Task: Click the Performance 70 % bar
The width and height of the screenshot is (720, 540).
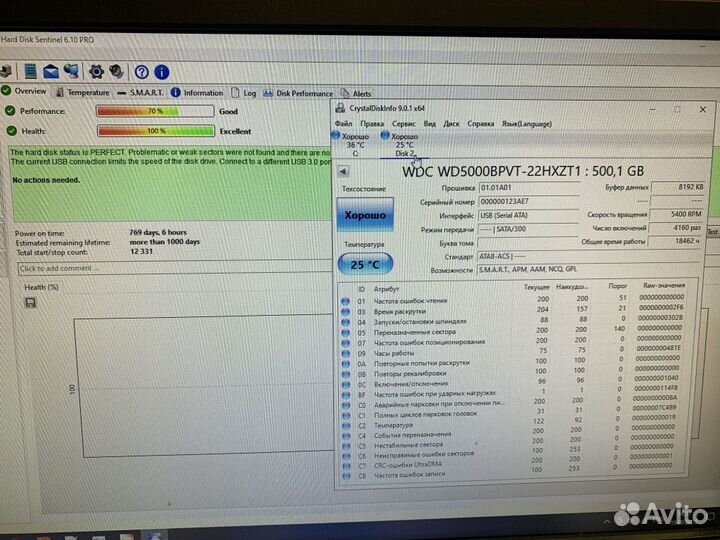Action: coord(155,111)
